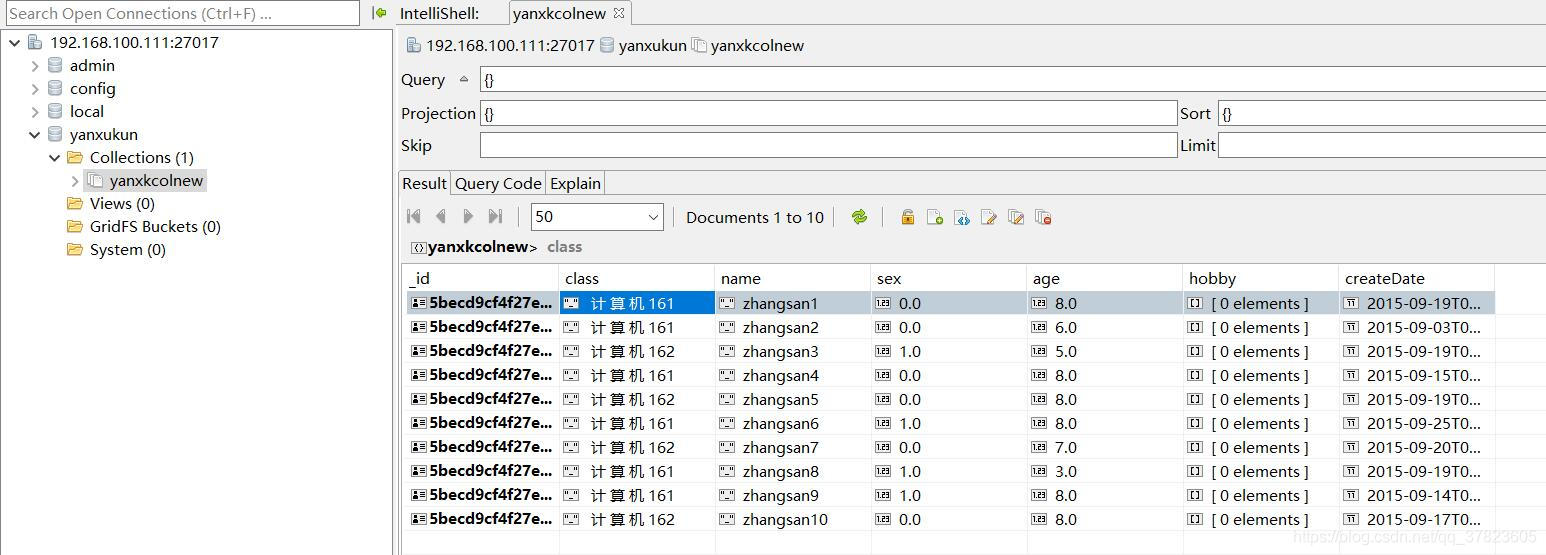The width and height of the screenshot is (1546, 555).
Task: Switch to the Result tab
Action: tap(424, 183)
